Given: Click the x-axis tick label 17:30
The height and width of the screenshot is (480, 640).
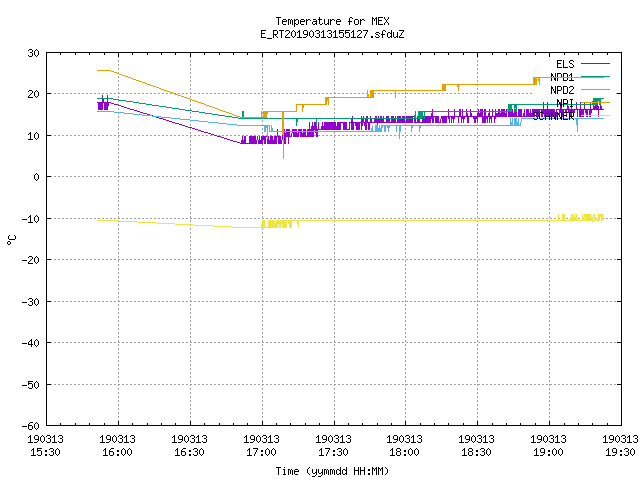Looking at the screenshot, I should click(x=333, y=452).
